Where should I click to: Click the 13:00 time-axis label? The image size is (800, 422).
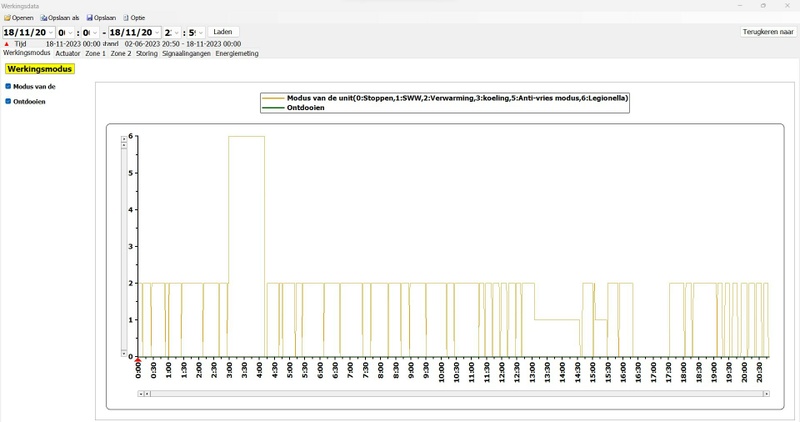pyautogui.click(x=532, y=372)
